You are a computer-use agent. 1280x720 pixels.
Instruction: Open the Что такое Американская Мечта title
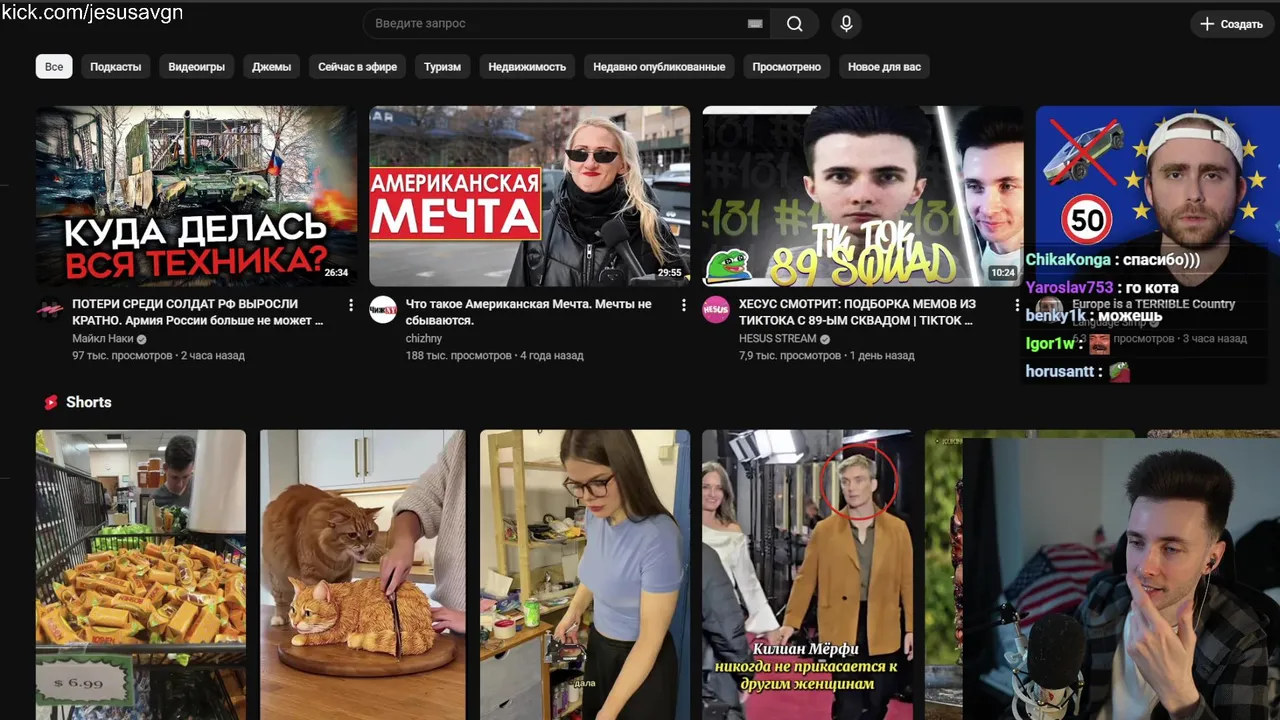tap(529, 312)
